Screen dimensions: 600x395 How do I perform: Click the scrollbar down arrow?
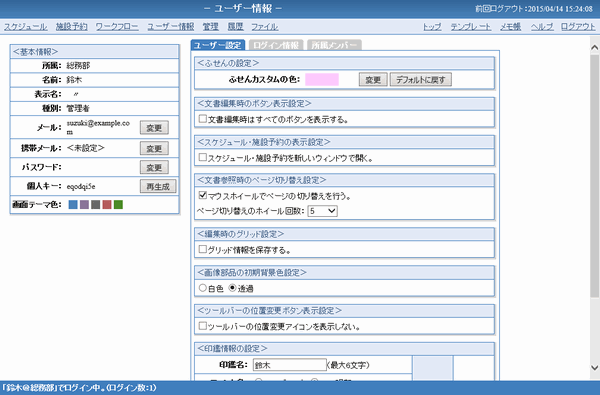coord(594,368)
